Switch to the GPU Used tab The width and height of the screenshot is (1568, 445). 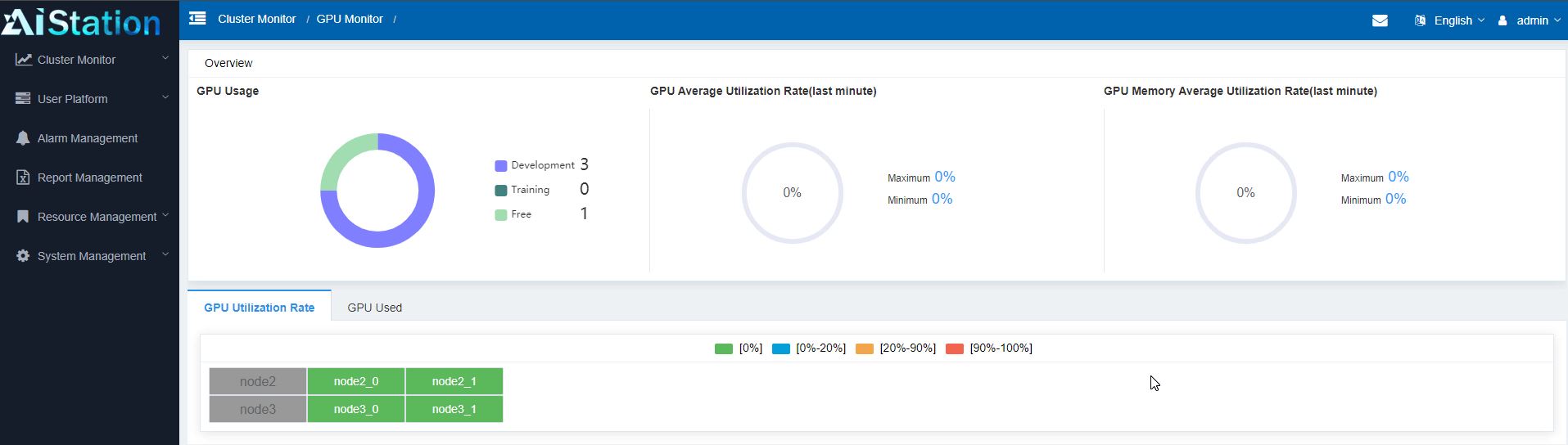pyautogui.click(x=374, y=308)
